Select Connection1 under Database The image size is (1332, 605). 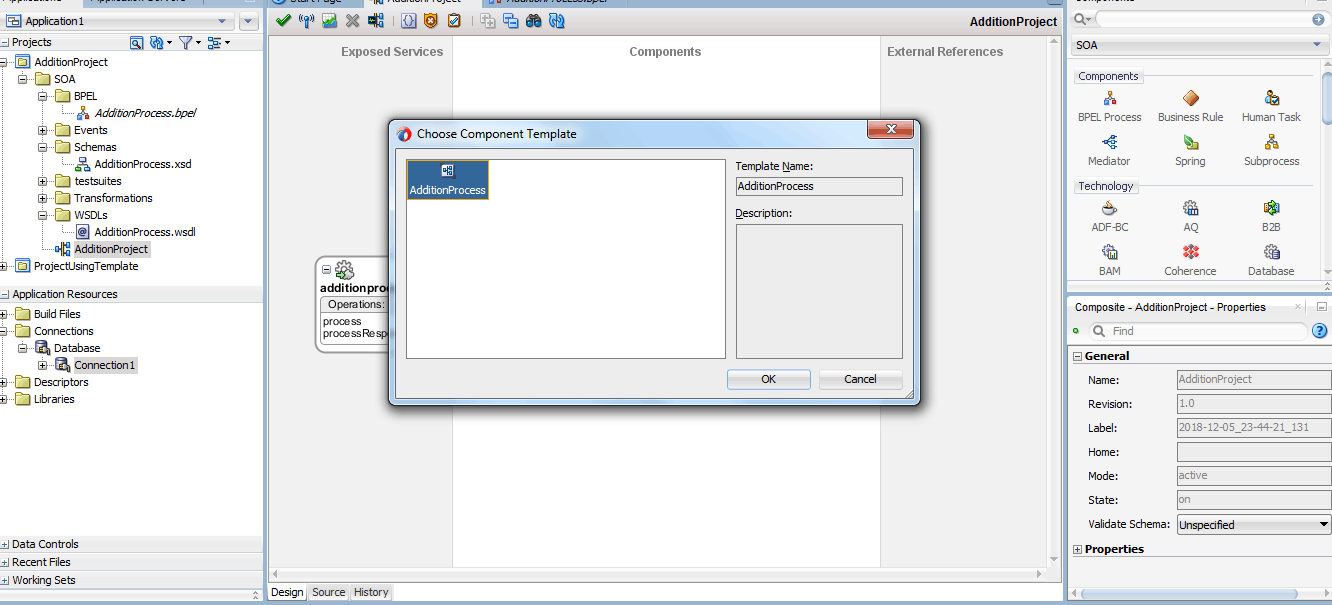click(104, 365)
